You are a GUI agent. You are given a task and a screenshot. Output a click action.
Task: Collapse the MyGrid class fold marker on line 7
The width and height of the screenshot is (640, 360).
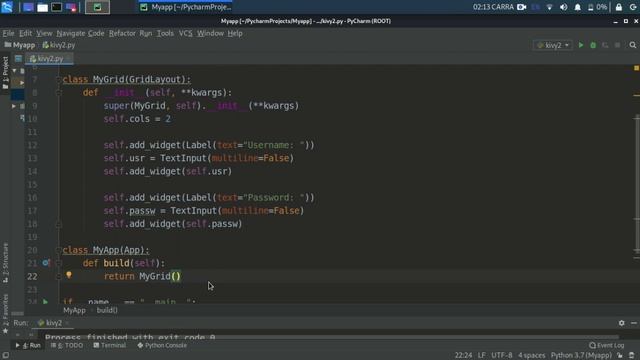58,80
